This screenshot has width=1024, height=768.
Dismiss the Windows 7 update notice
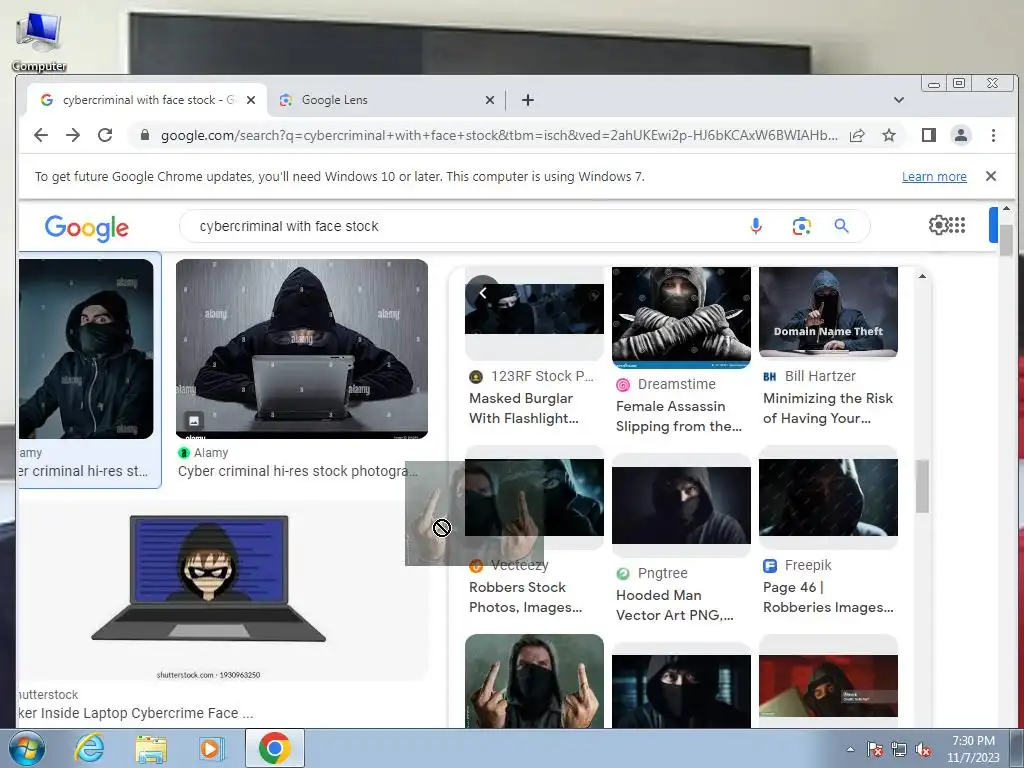(x=991, y=176)
